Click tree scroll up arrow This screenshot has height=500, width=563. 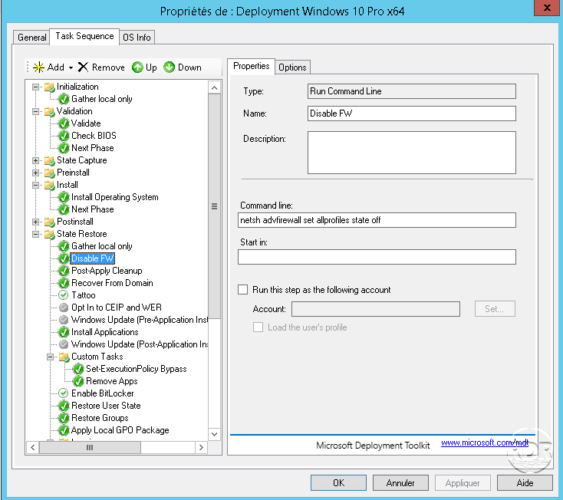click(x=214, y=88)
